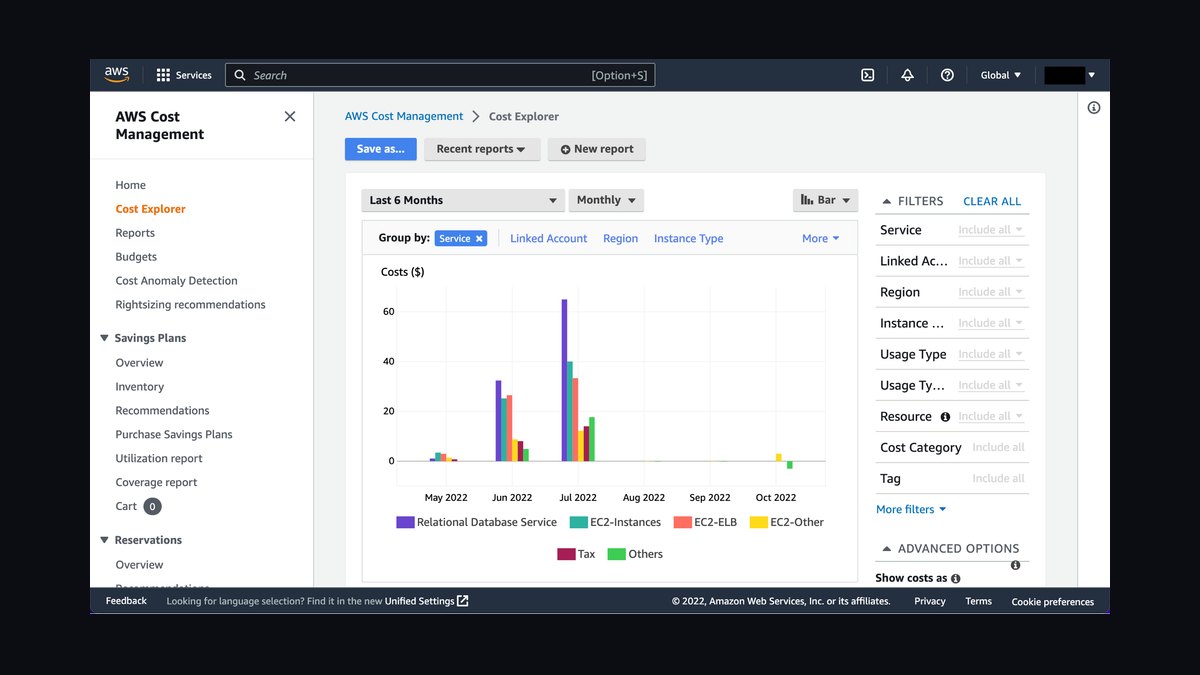Toggle Relational Database Service legend swatch
1200x675 pixels.
click(405, 522)
